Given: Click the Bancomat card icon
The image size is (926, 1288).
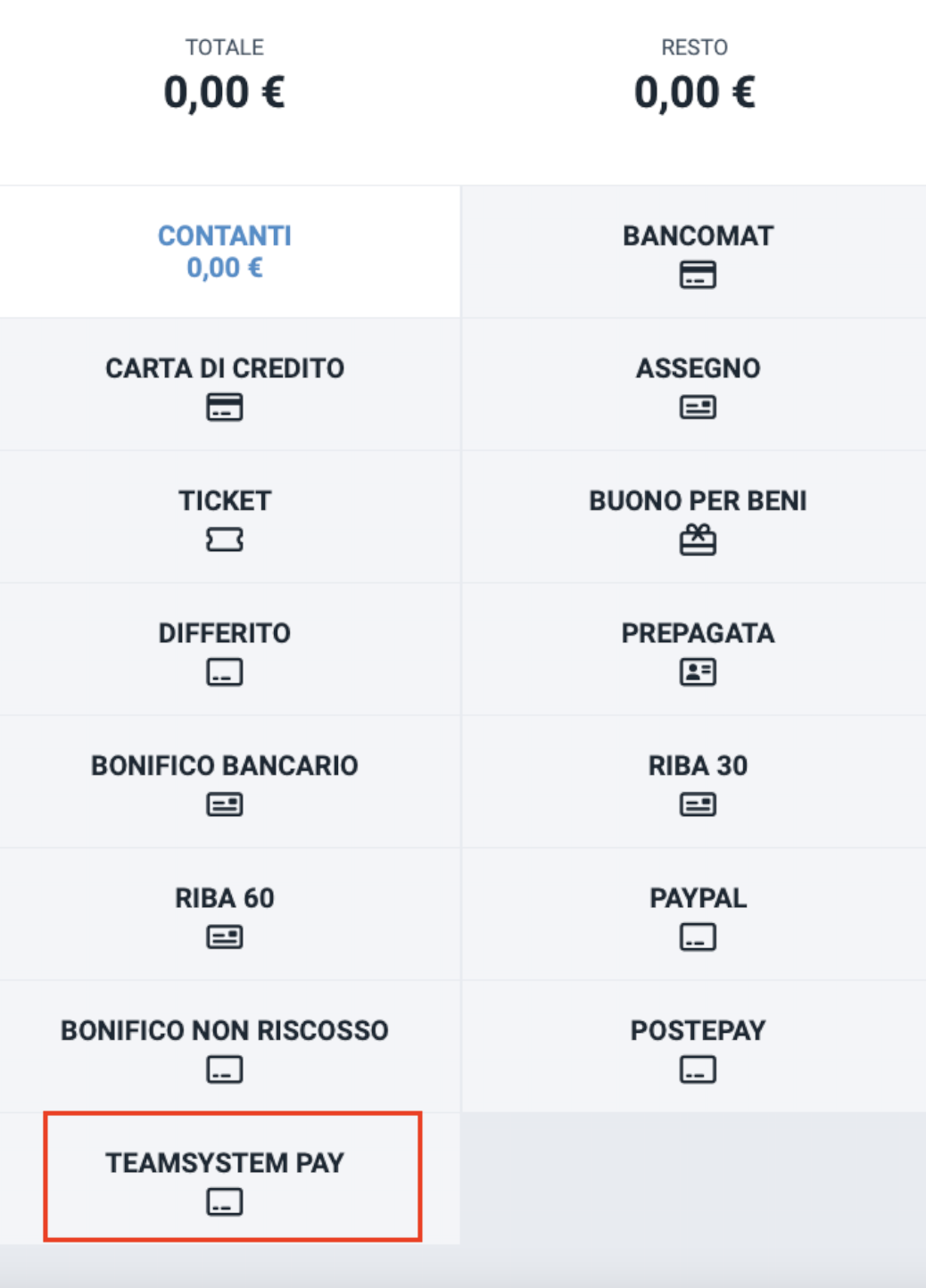Looking at the screenshot, I should 698,275.
